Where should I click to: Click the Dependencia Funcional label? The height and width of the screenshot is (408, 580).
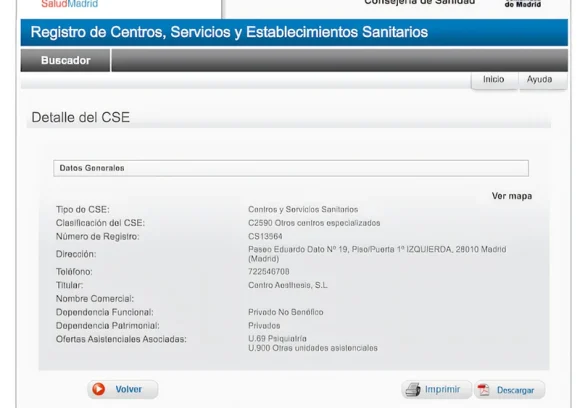[105, 312]
